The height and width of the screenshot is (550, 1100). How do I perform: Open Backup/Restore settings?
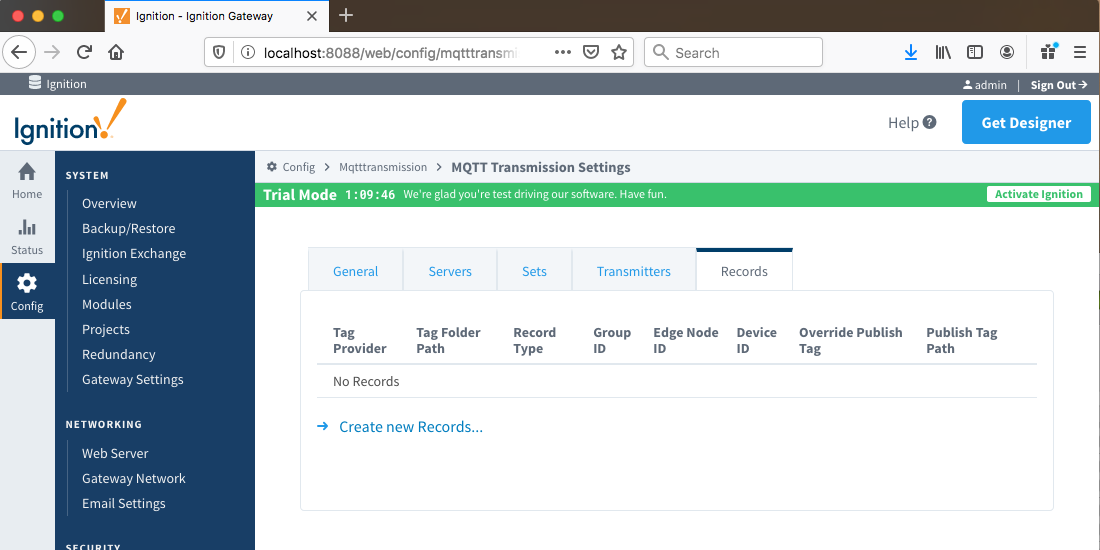click(128, 229)
